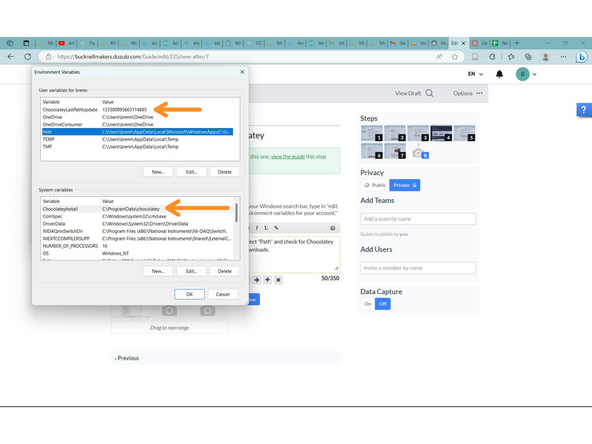Click Delete under System variables
The width and height of the screenshot is (592, 444).
tap(225, 271)
